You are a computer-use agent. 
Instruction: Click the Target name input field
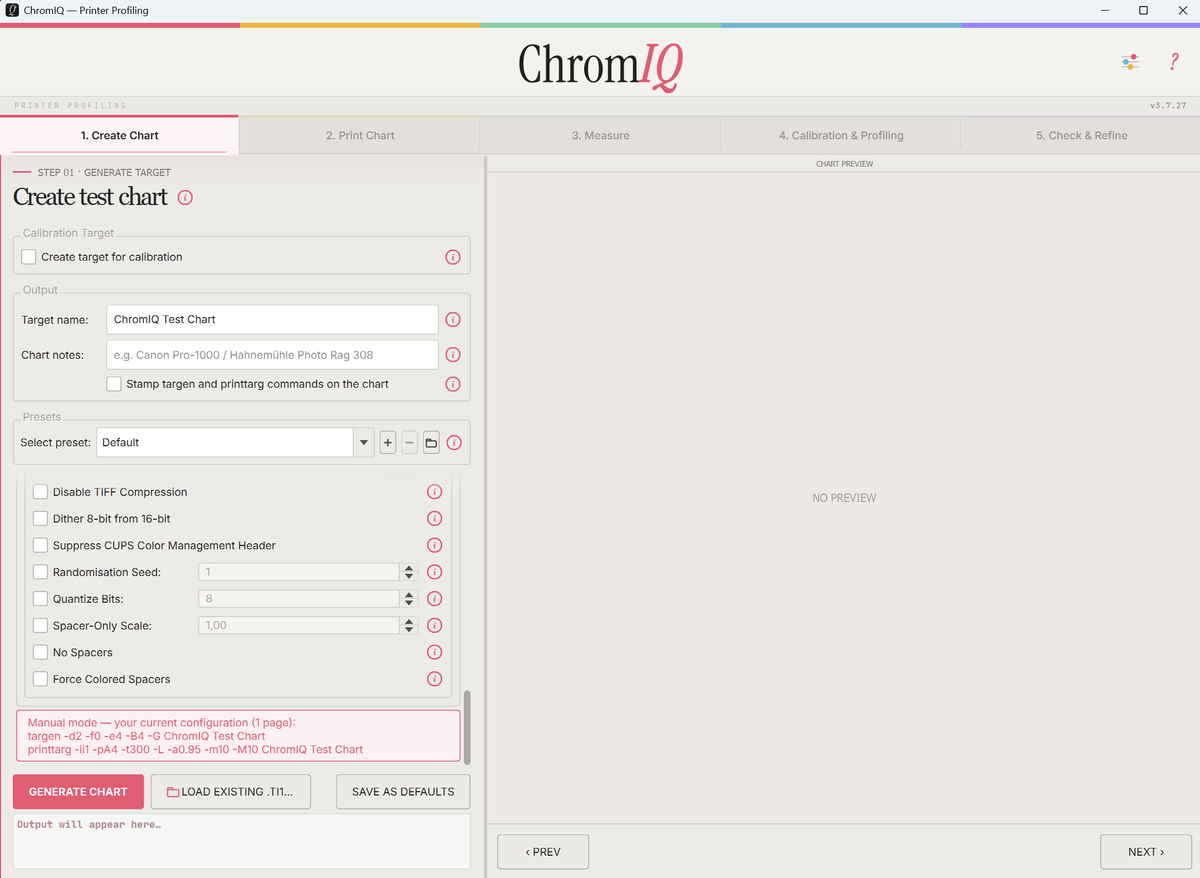(272, 320)
